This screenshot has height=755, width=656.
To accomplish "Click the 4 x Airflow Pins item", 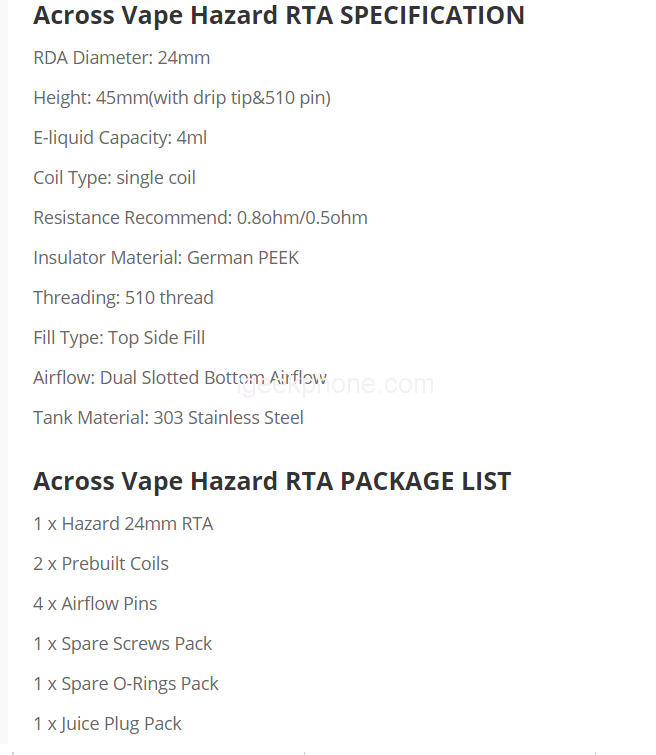I will pyautogui.click(x=95, y=604).
